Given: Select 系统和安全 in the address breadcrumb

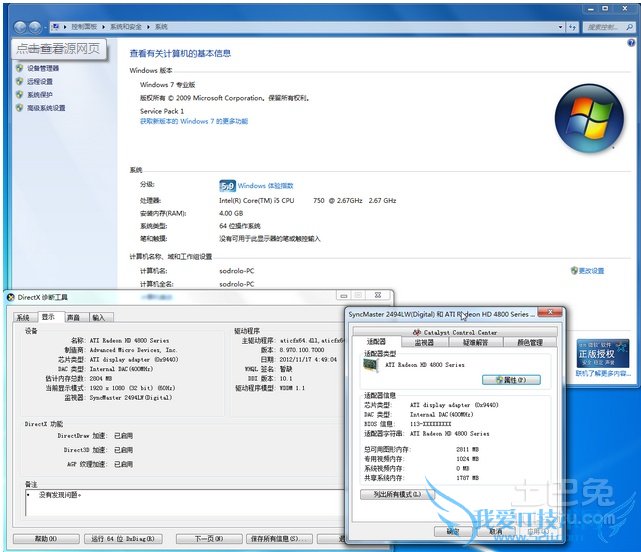Looking at the screenshot, I should [x=126, y=27].
